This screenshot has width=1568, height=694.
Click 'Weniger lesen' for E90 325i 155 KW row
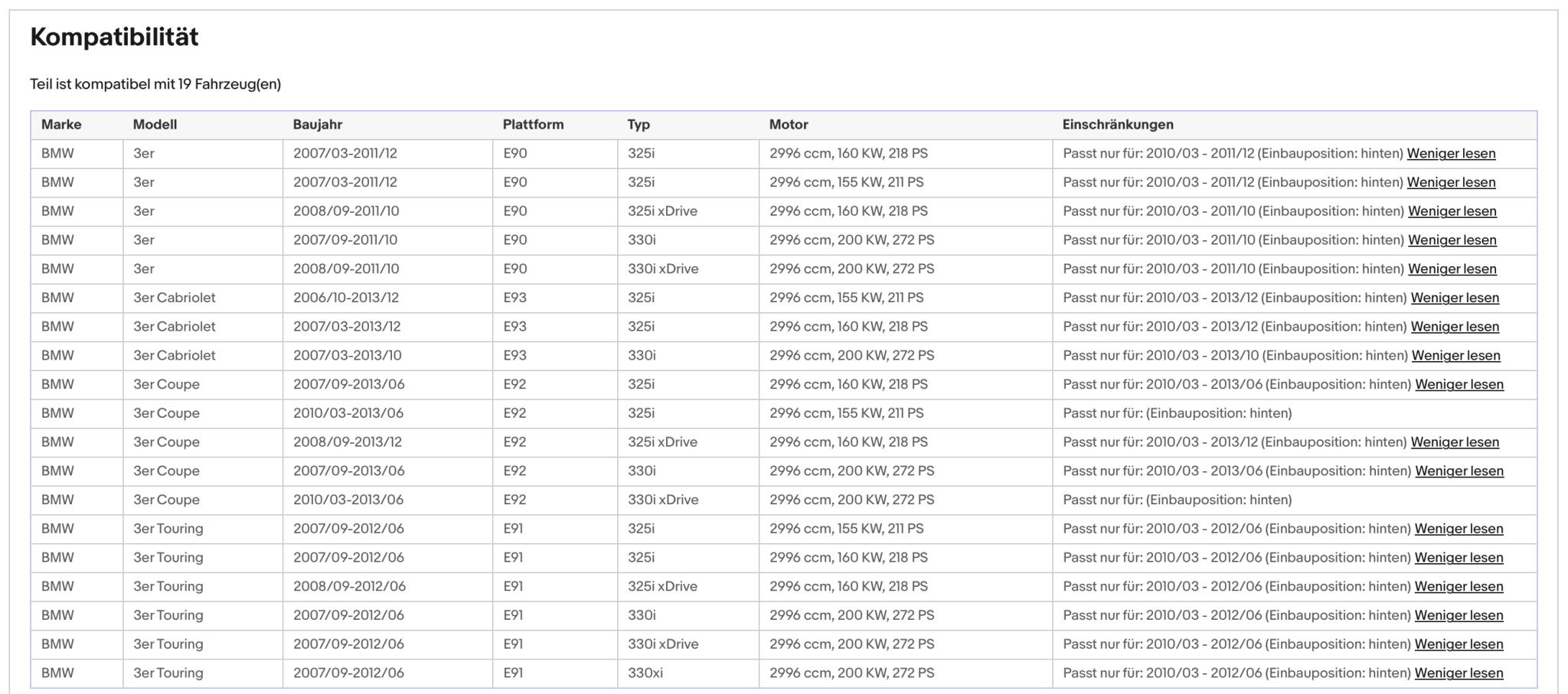[1451, 182]
